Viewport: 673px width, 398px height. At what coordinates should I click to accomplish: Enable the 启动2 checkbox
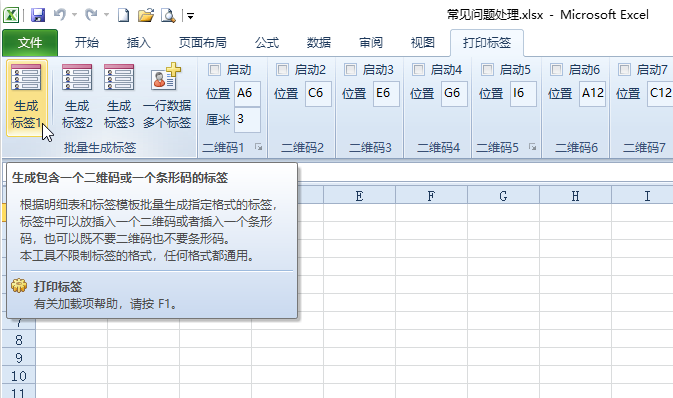coord(282,70)
